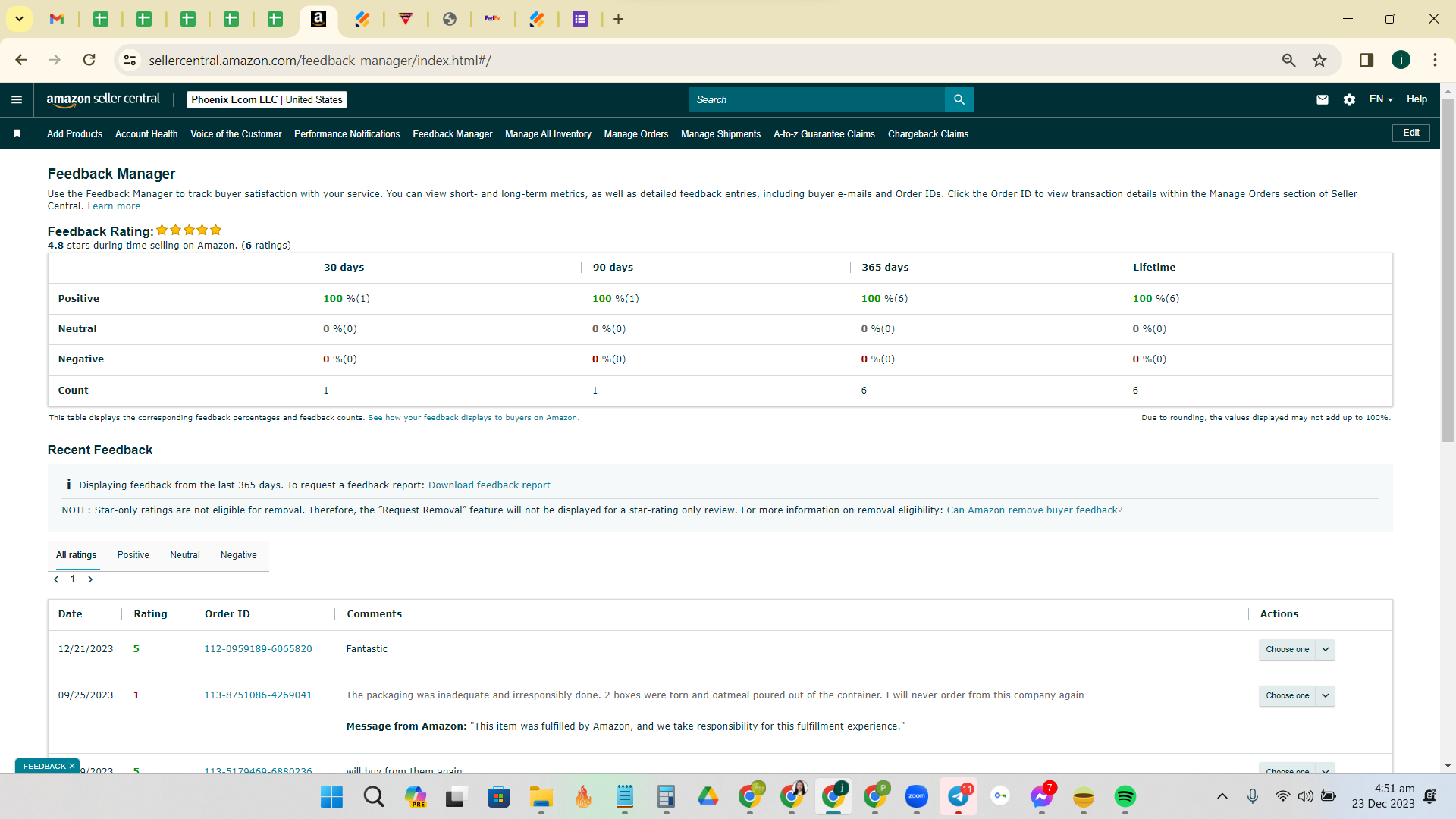
Task: Open A-to-z Guarantee Claims page
Action: pyautogui.click(x=824, y=134)
